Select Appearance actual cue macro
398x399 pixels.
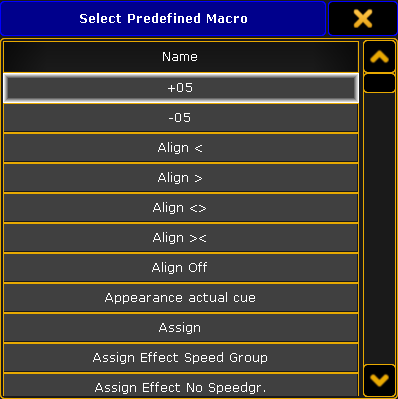[x=181, y=298]
